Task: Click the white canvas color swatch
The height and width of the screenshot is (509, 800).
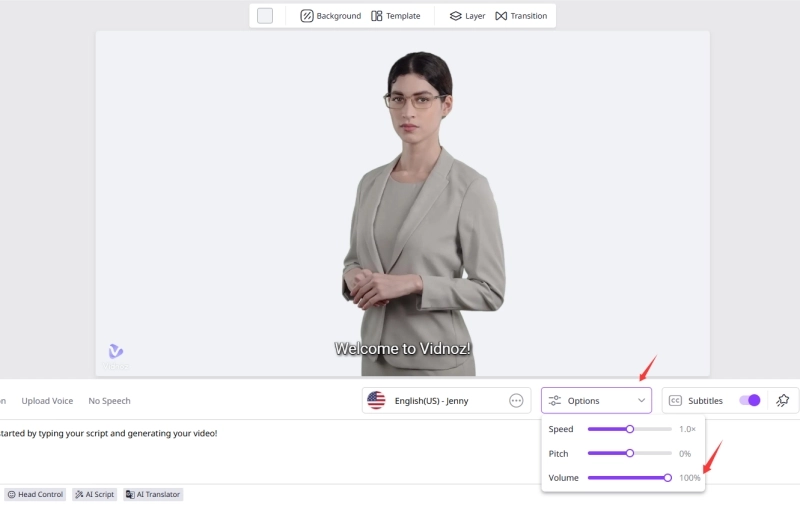Action: tap(265, 16)
